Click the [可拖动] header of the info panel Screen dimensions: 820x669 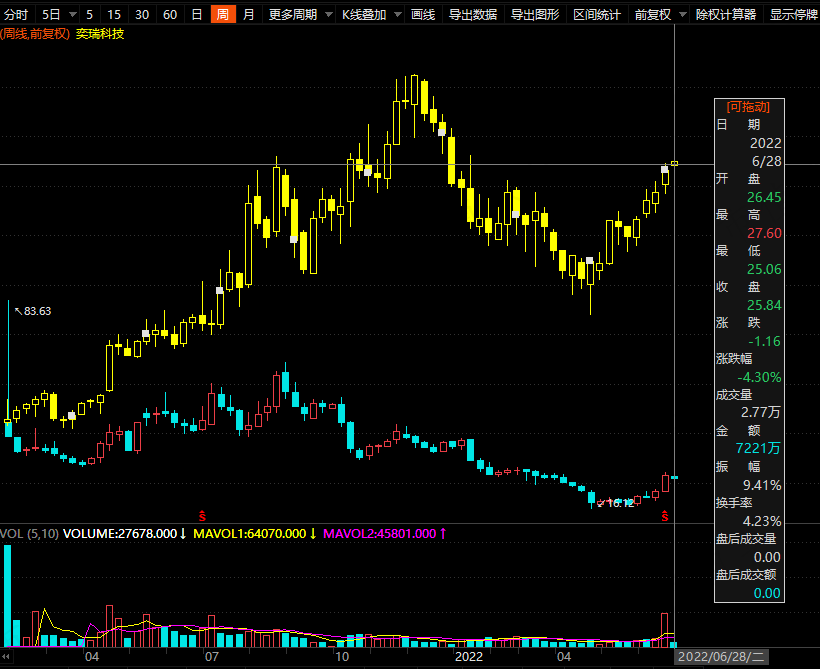[748, 107]
